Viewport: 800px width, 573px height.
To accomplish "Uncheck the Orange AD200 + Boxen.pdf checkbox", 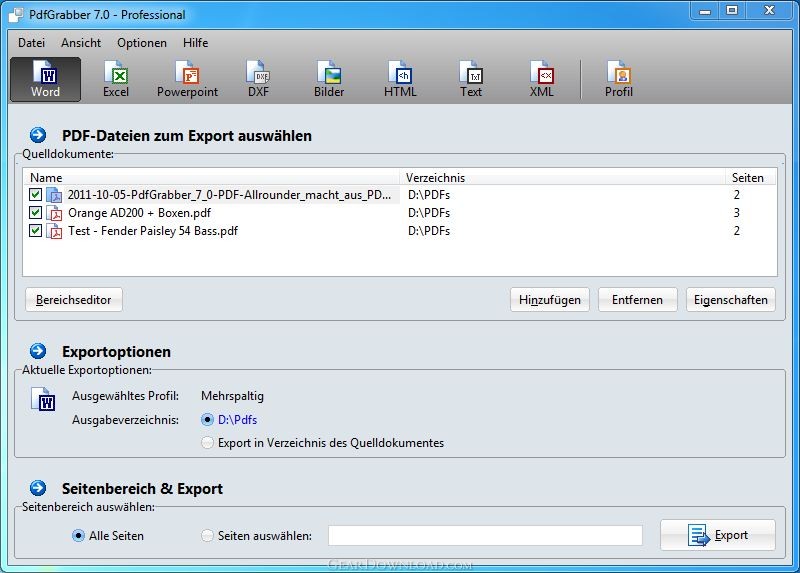I will [35, 212].
